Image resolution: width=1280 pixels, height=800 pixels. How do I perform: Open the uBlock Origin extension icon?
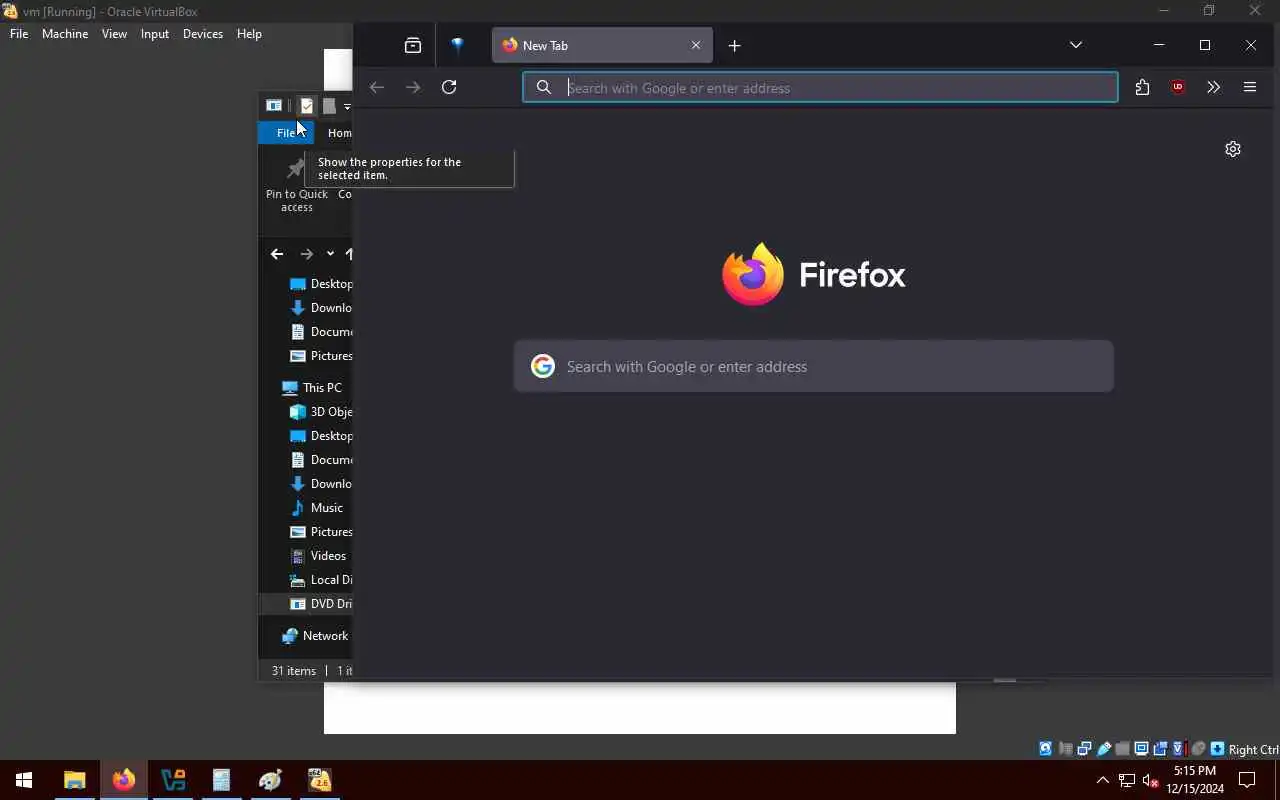(x=1178, y=87)
